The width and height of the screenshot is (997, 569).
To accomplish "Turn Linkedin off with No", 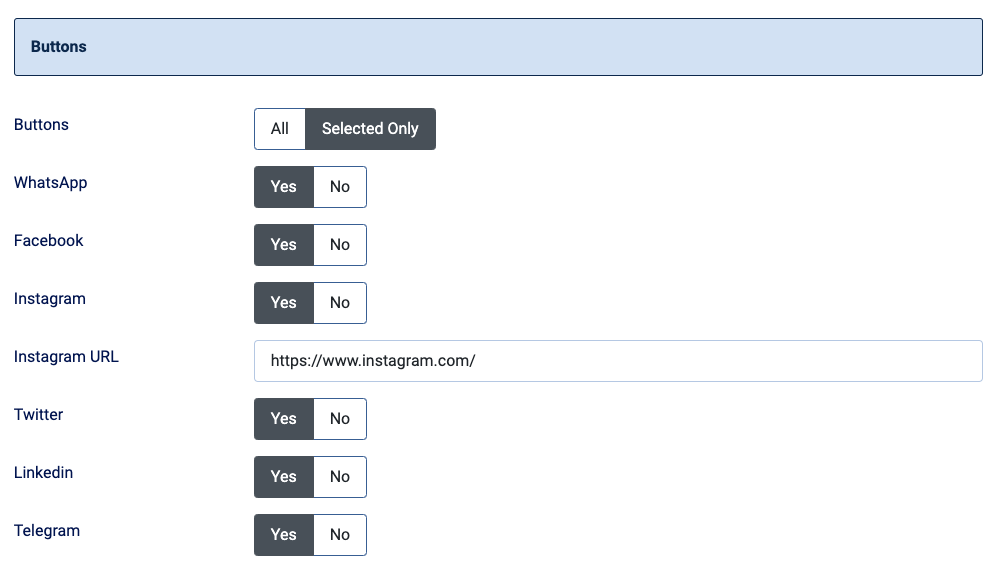I will (x=340, y=477).
